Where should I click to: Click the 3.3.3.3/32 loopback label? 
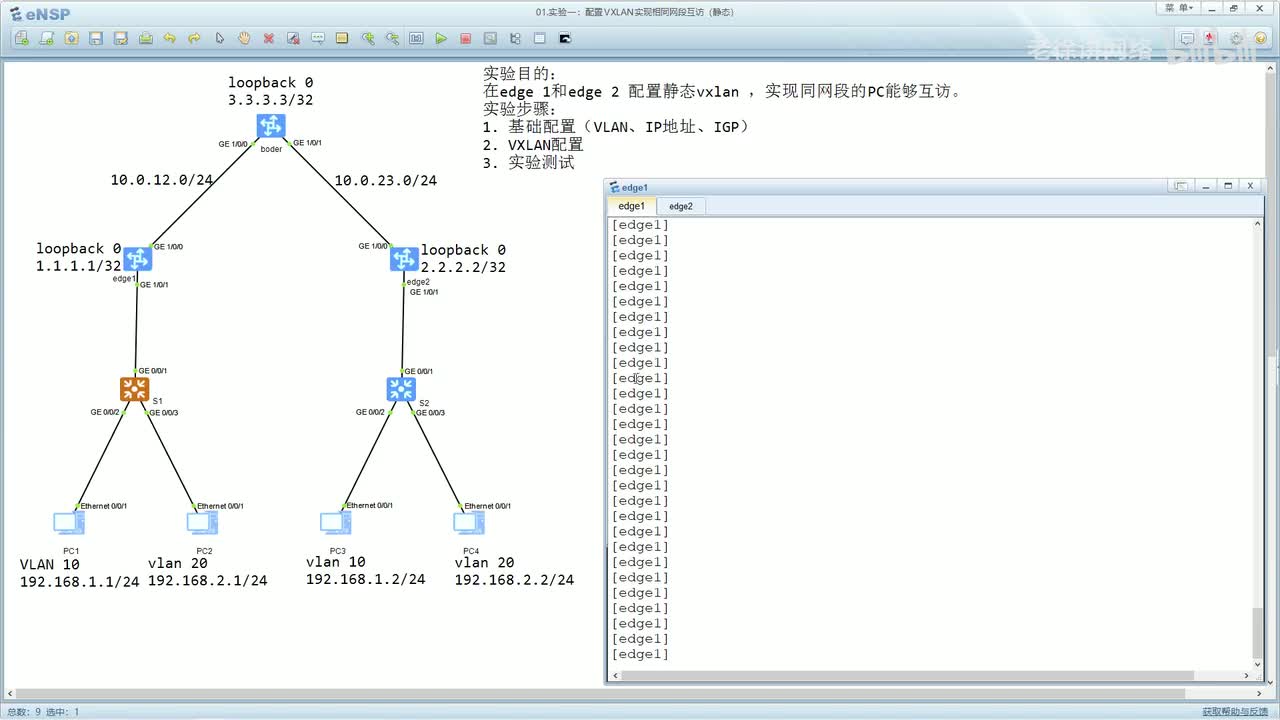pyautogui.click(x=270, y=100)
